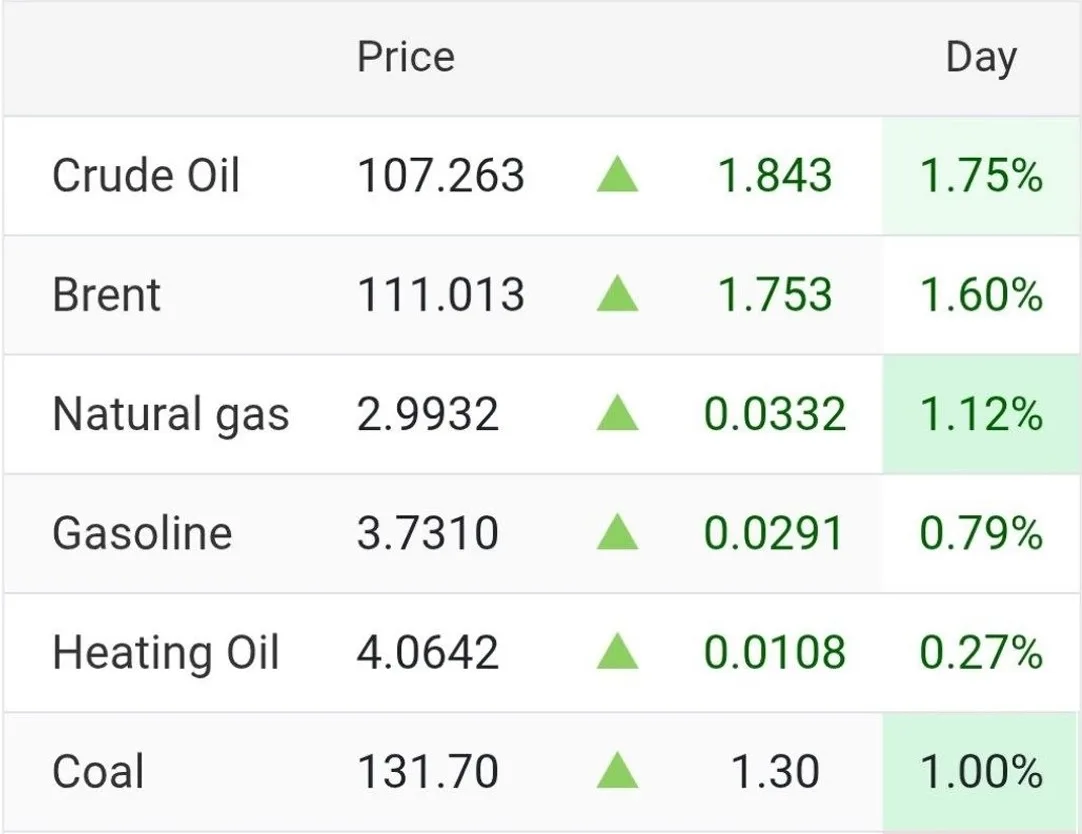Select the Natural gas row label
Screen dimensions: 1082x834
170,415
